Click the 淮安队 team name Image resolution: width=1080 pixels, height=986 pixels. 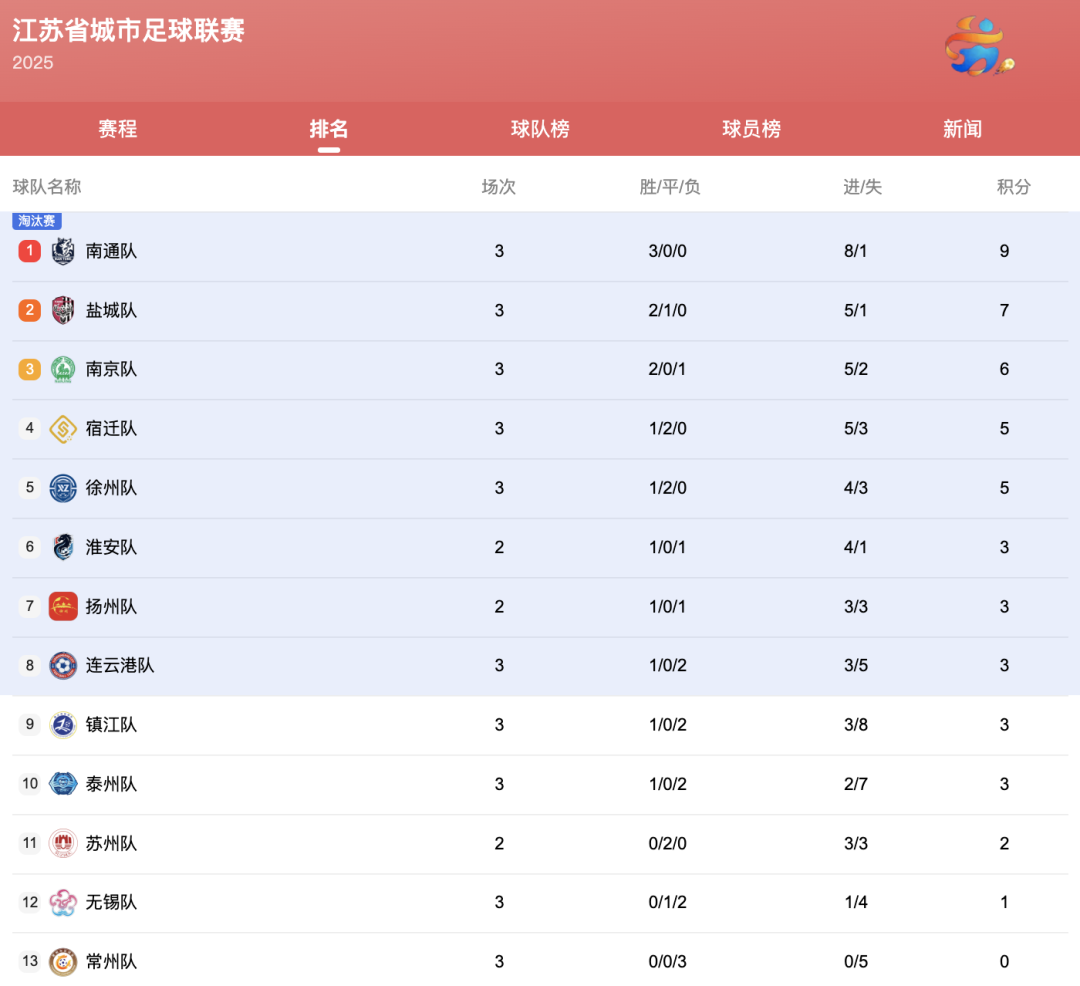point(111,547)
